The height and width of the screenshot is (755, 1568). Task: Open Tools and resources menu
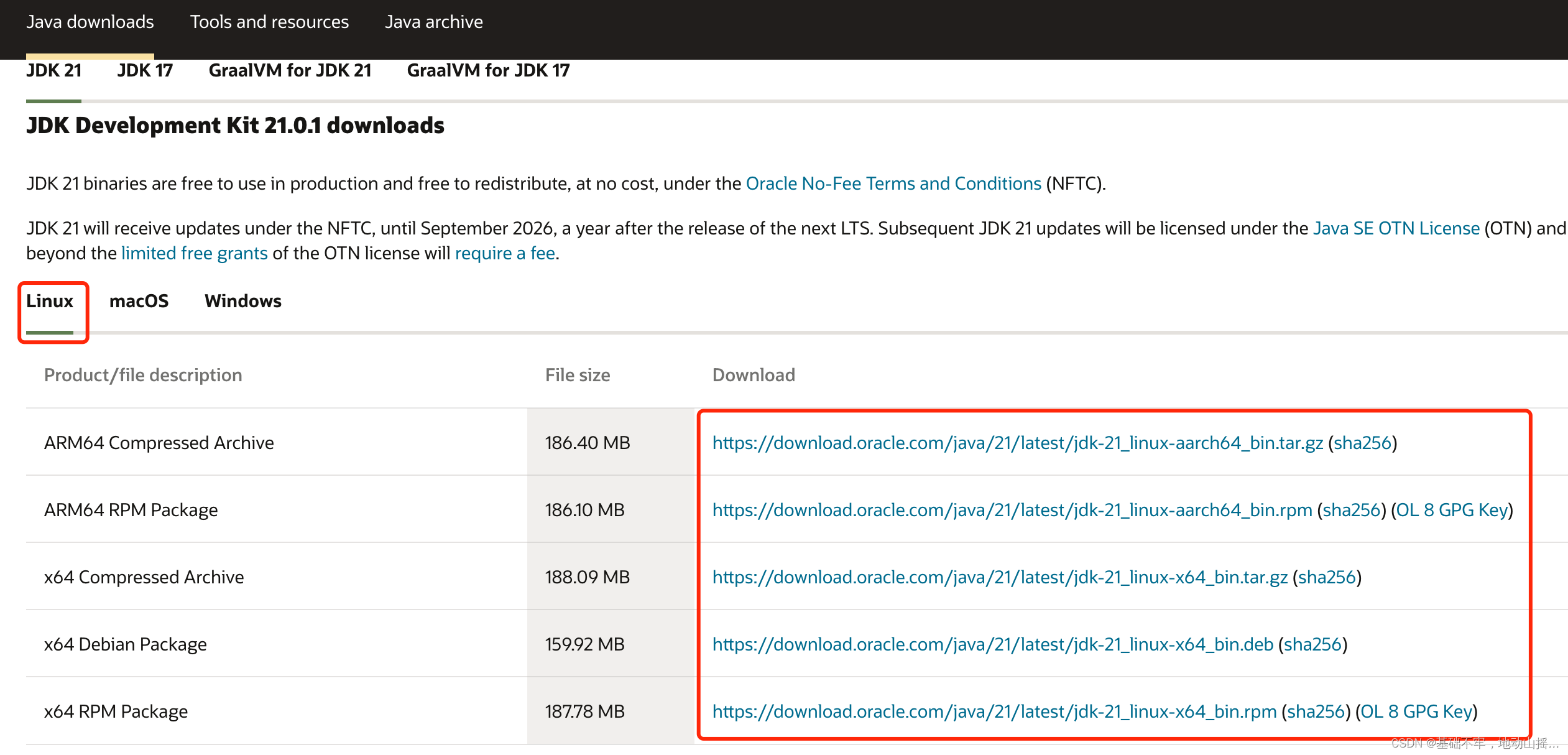tap(269, 22)
